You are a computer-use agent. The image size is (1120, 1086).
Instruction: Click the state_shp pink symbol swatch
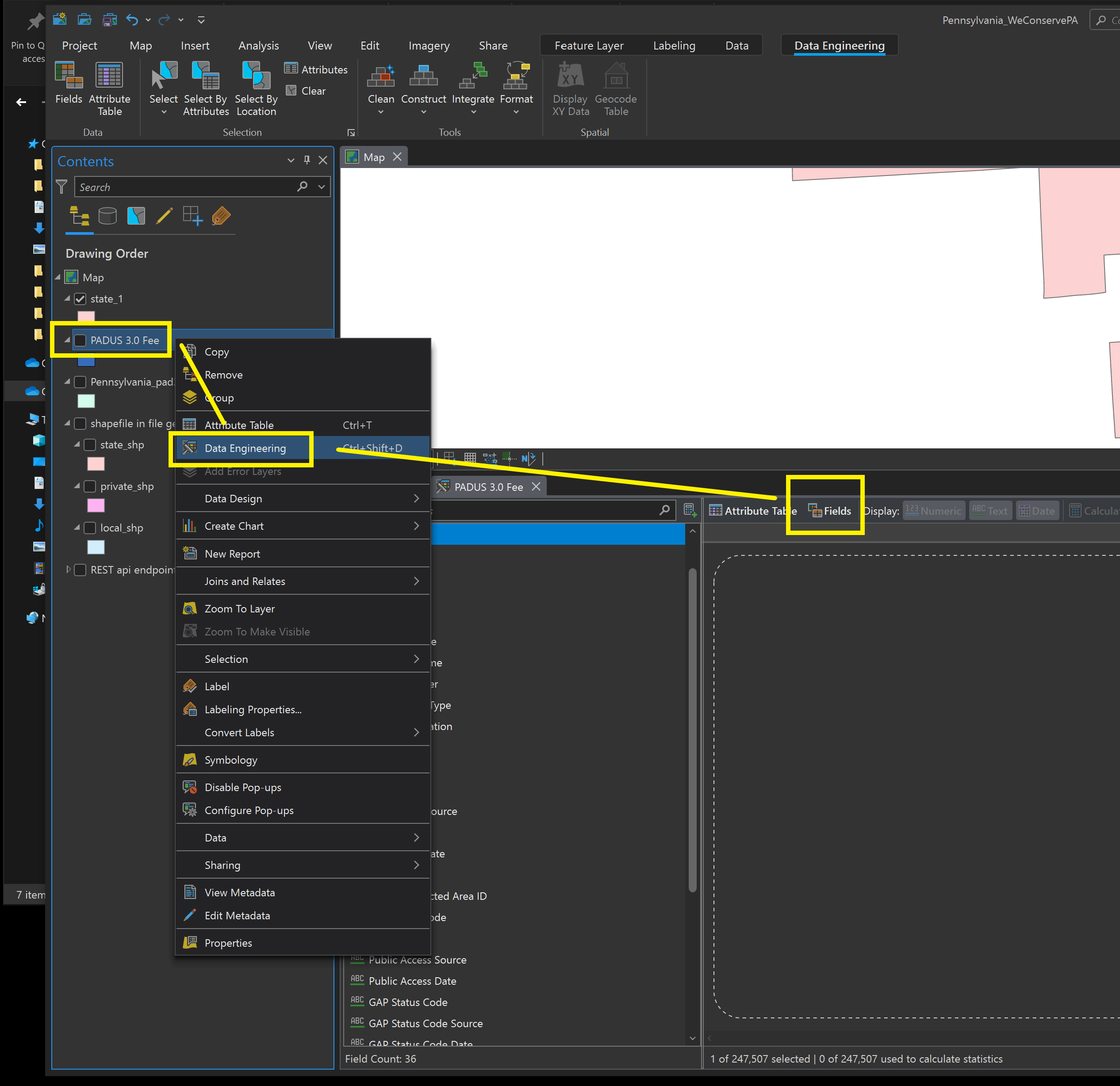coord(96,464)
